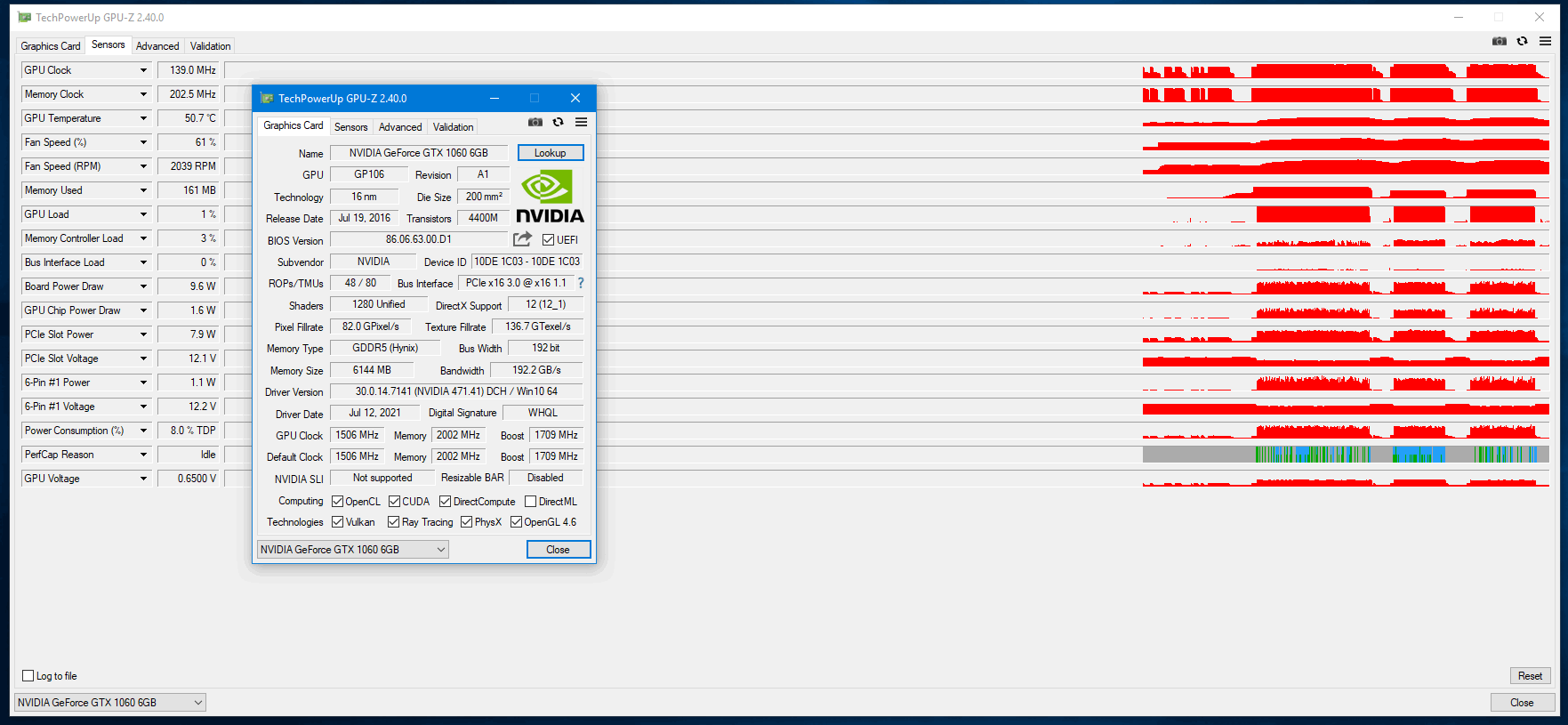Select Advanced tab in back window

157,46
